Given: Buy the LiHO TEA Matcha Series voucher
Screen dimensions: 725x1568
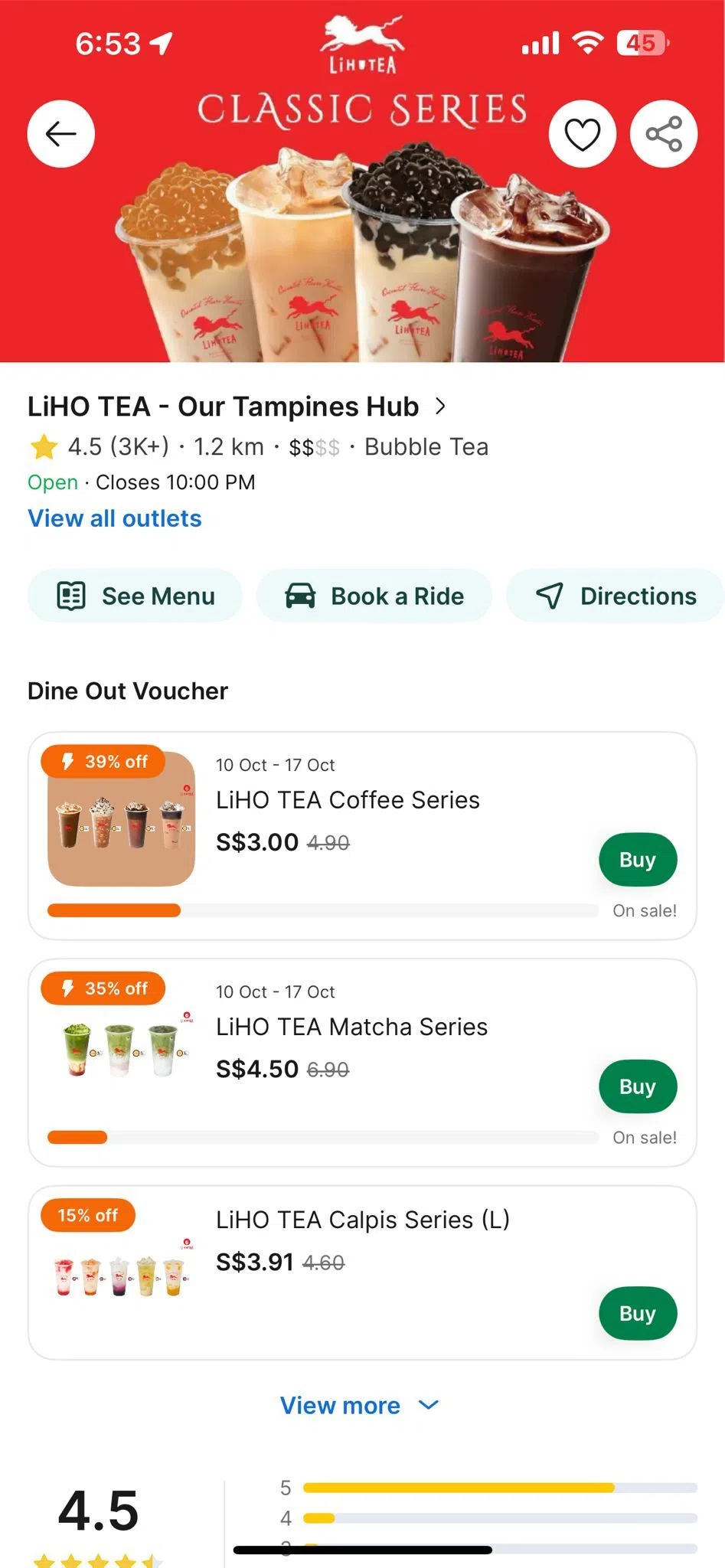Looking at the screenshot, I should pyautogui.click(x=637, y=1086).
